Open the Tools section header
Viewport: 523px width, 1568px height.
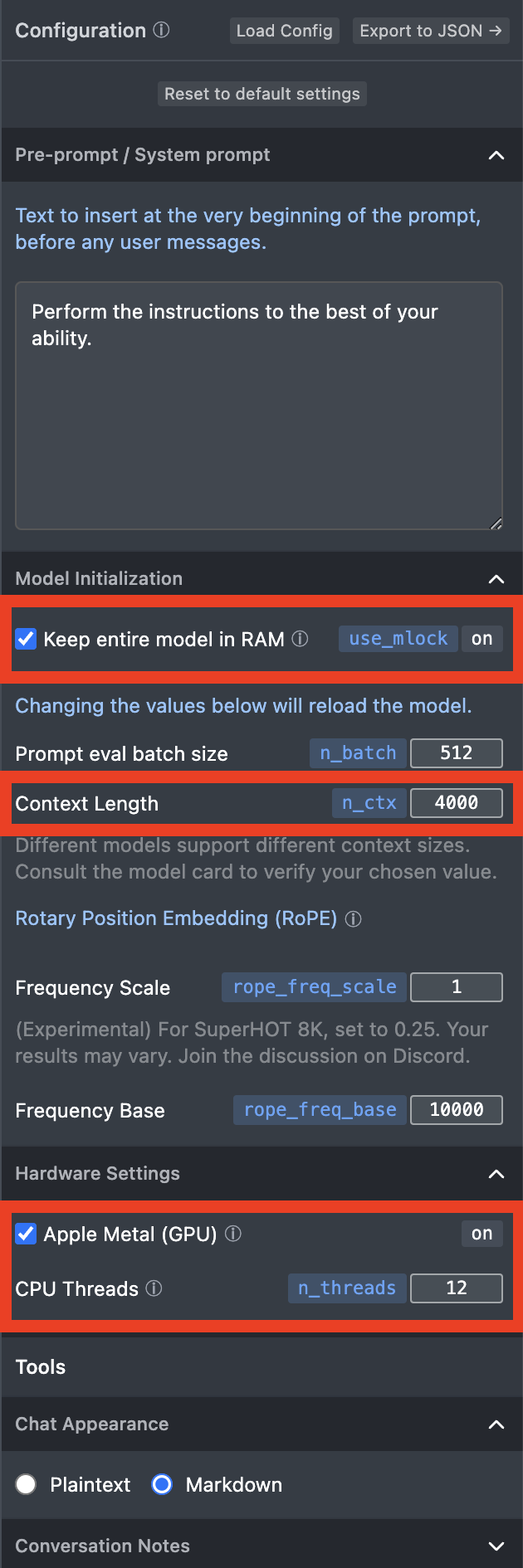[41, 1367]
